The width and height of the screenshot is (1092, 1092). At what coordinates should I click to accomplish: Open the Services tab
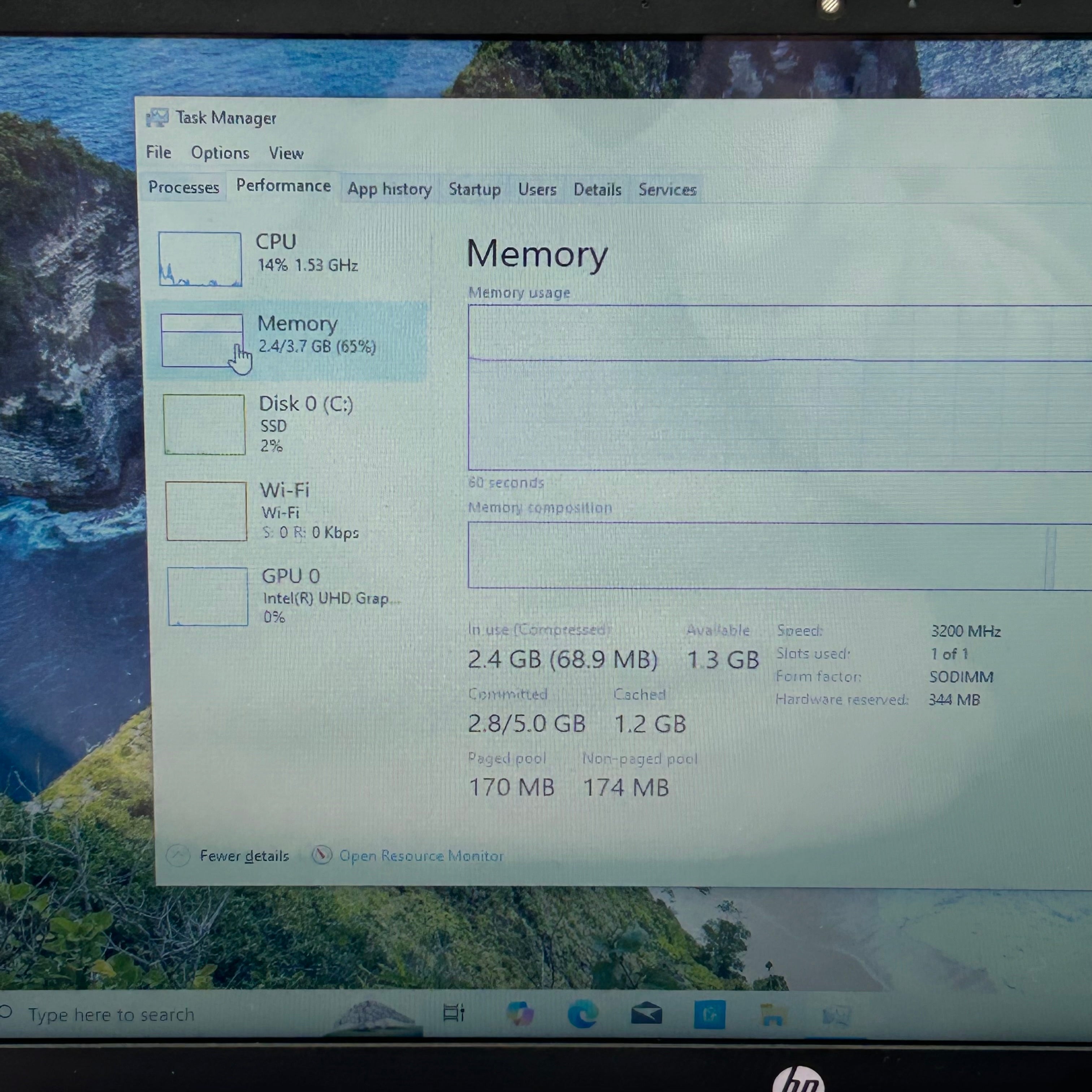(x=668, y=190)
